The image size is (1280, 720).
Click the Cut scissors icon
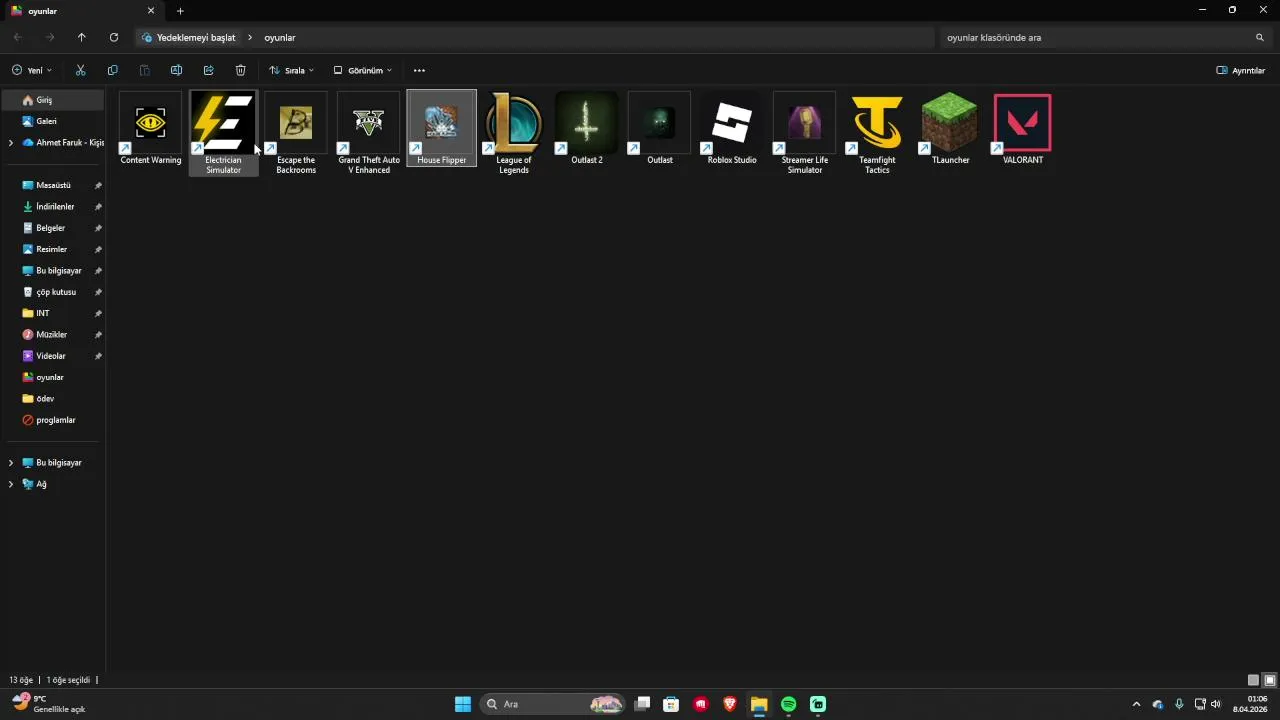tap(80, 70)
